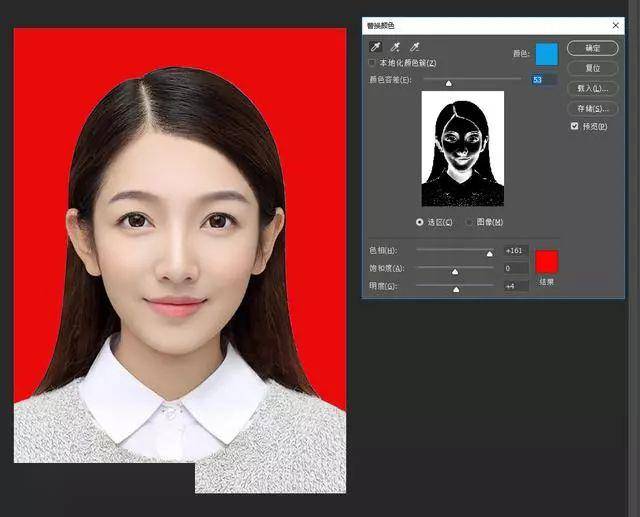Choose the 图像 radio button
640x517 pixels.
[x=469, y=222]
